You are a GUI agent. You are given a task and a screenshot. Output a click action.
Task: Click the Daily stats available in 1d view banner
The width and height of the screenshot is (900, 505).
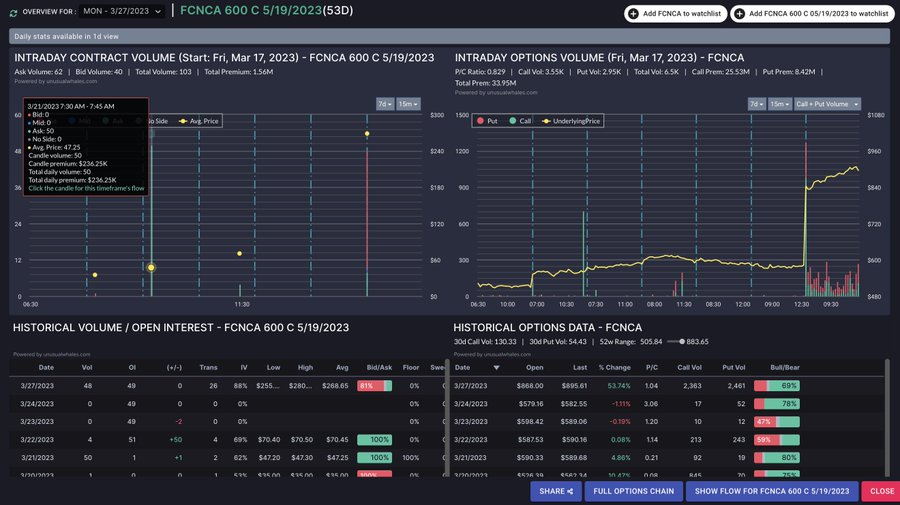click(449, 36)
